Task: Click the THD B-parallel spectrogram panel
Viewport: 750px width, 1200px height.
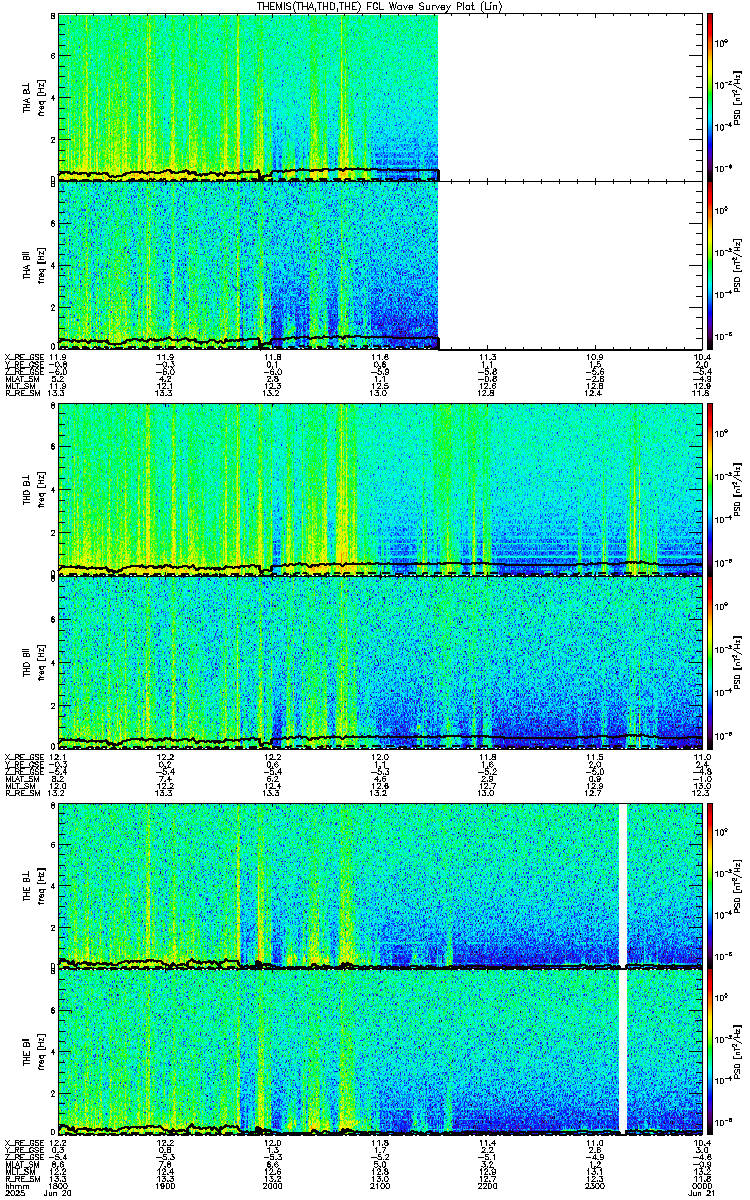Action: click(381, 662)
